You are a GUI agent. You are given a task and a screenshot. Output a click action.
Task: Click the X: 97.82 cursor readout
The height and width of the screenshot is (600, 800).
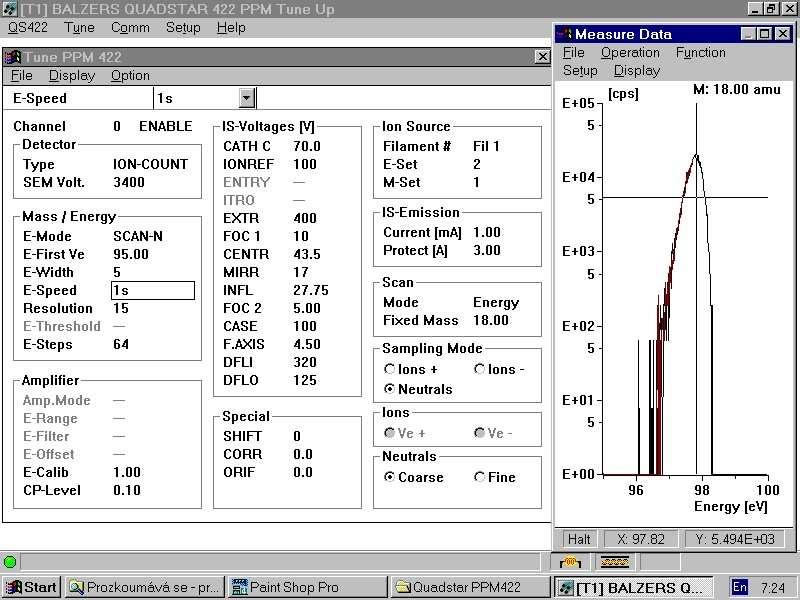click(x=641, y=539)
